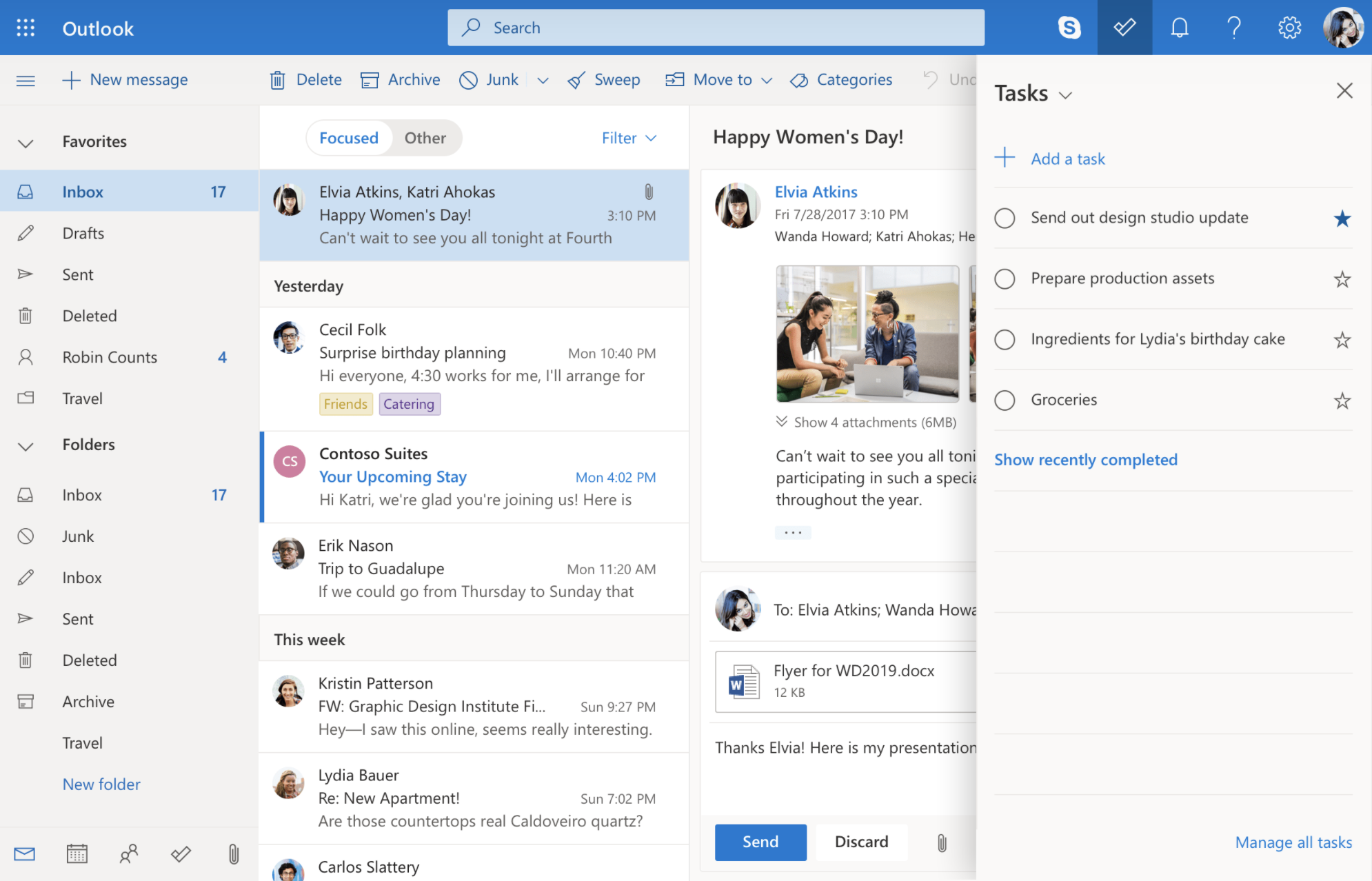Open the Categories icon

pyautogui.click(x=799, y=79)
